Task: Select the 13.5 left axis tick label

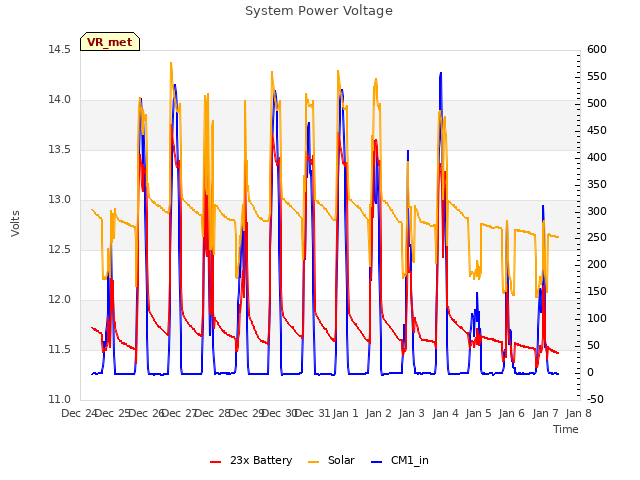Action: click(x=60, y=149)
